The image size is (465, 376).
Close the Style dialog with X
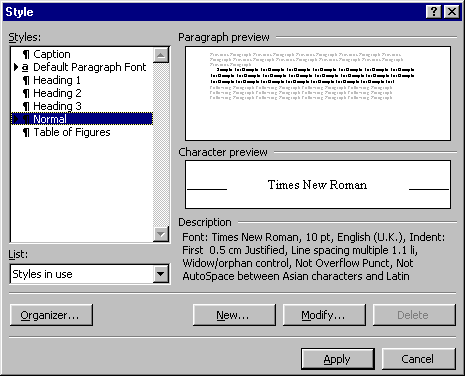[x=452, y=12]
